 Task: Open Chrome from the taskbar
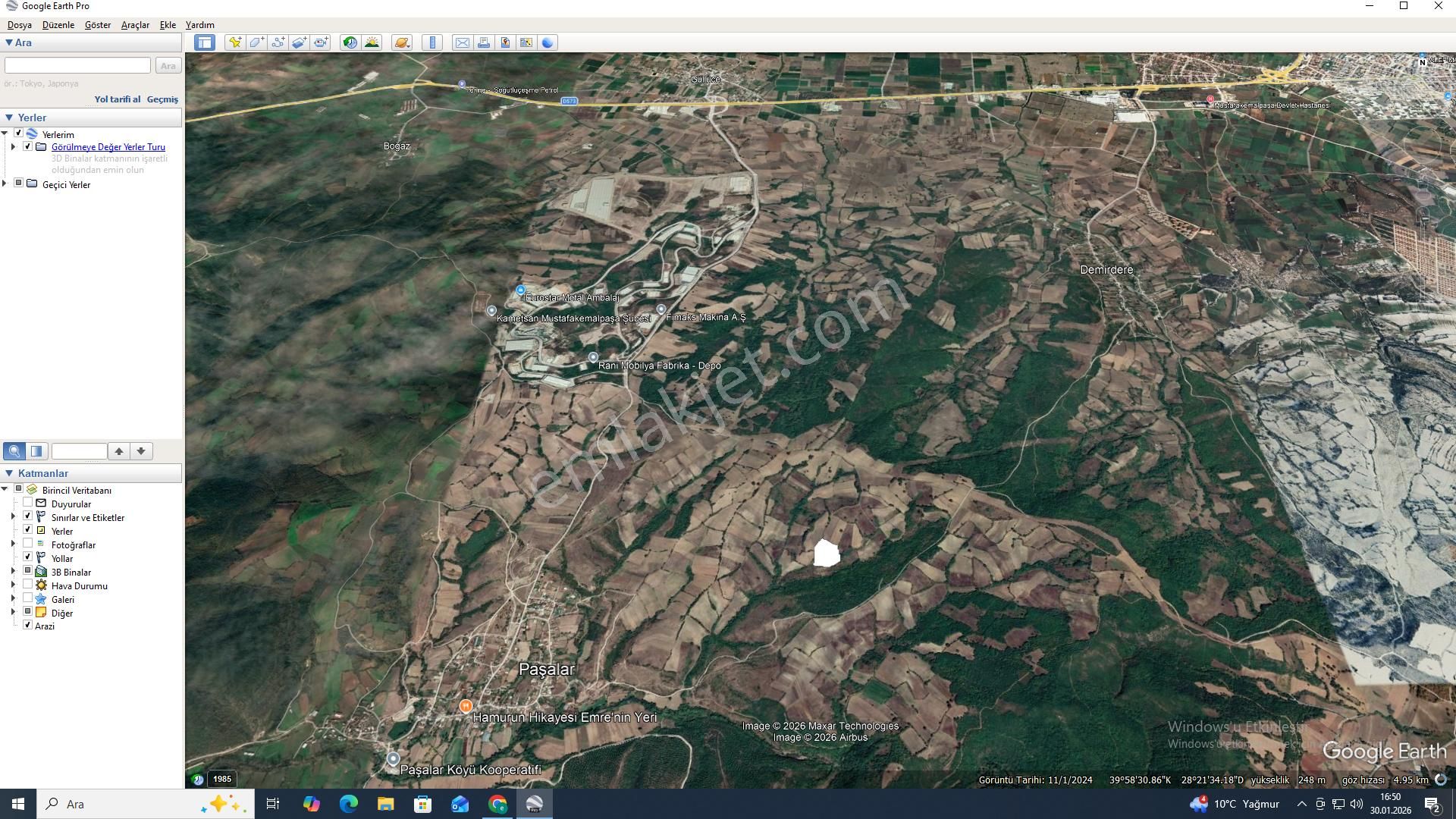pyautogui.click(x=497, y=804)
